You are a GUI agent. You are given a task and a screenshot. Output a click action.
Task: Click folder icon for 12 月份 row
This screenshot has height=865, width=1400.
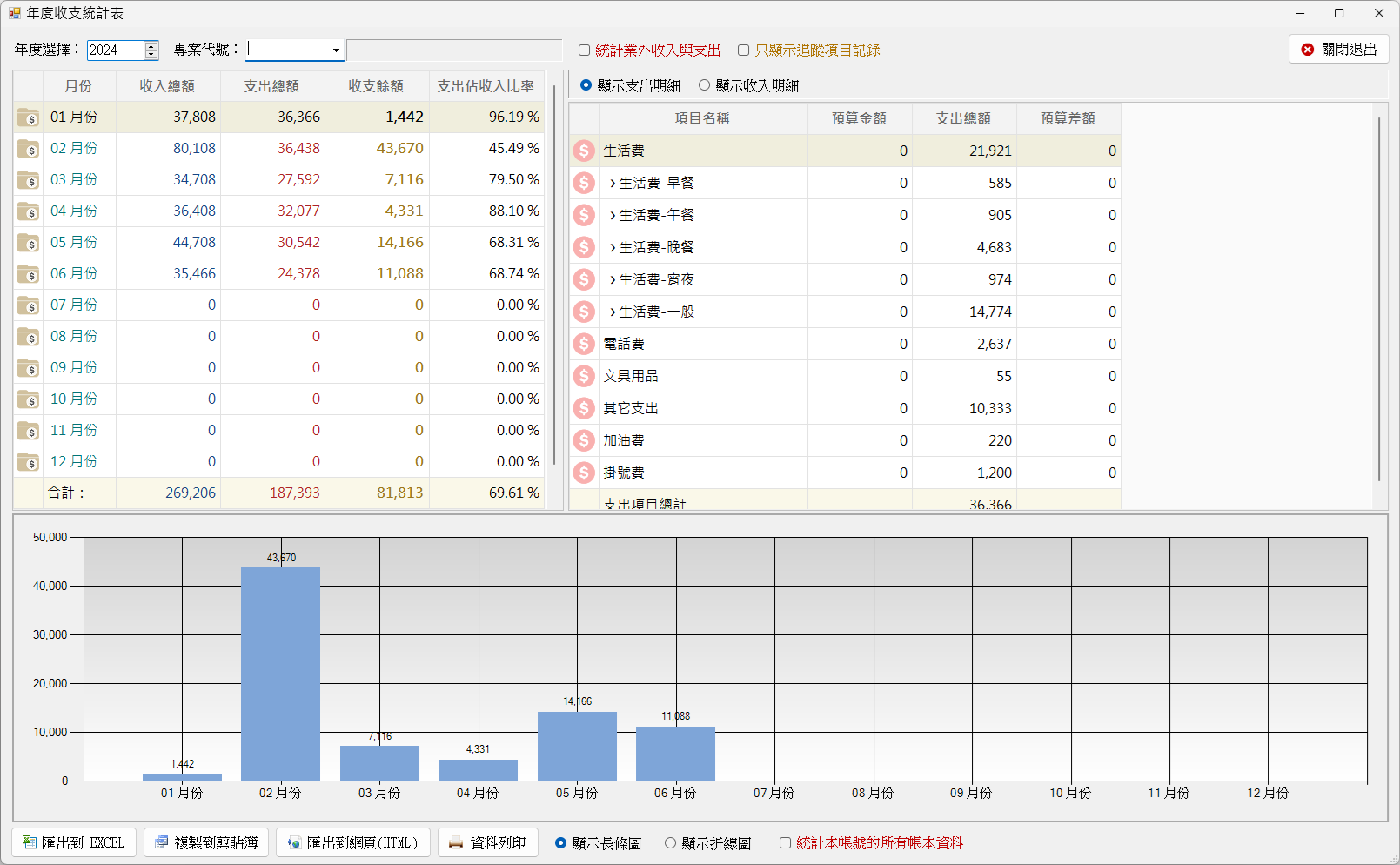click(28, 462)
